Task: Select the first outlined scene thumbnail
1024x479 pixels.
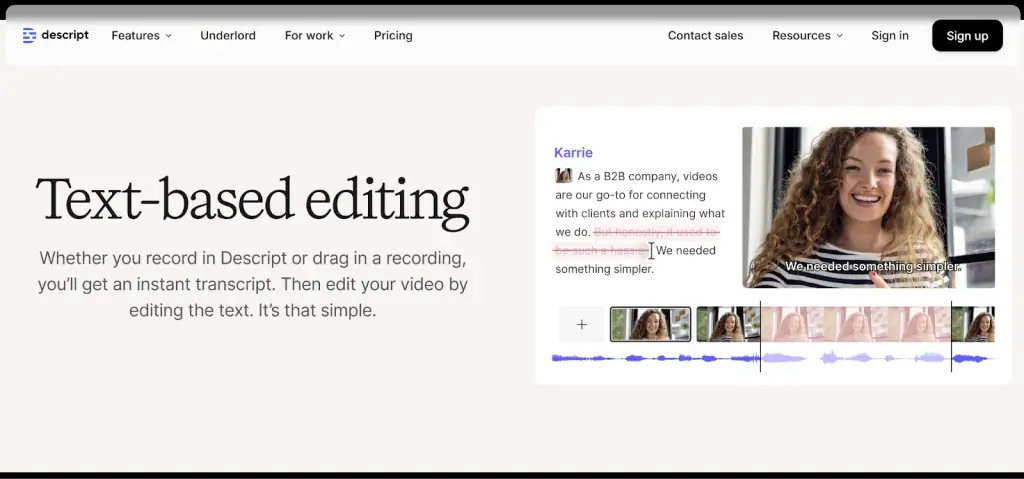Action: (x=650, y=324)
